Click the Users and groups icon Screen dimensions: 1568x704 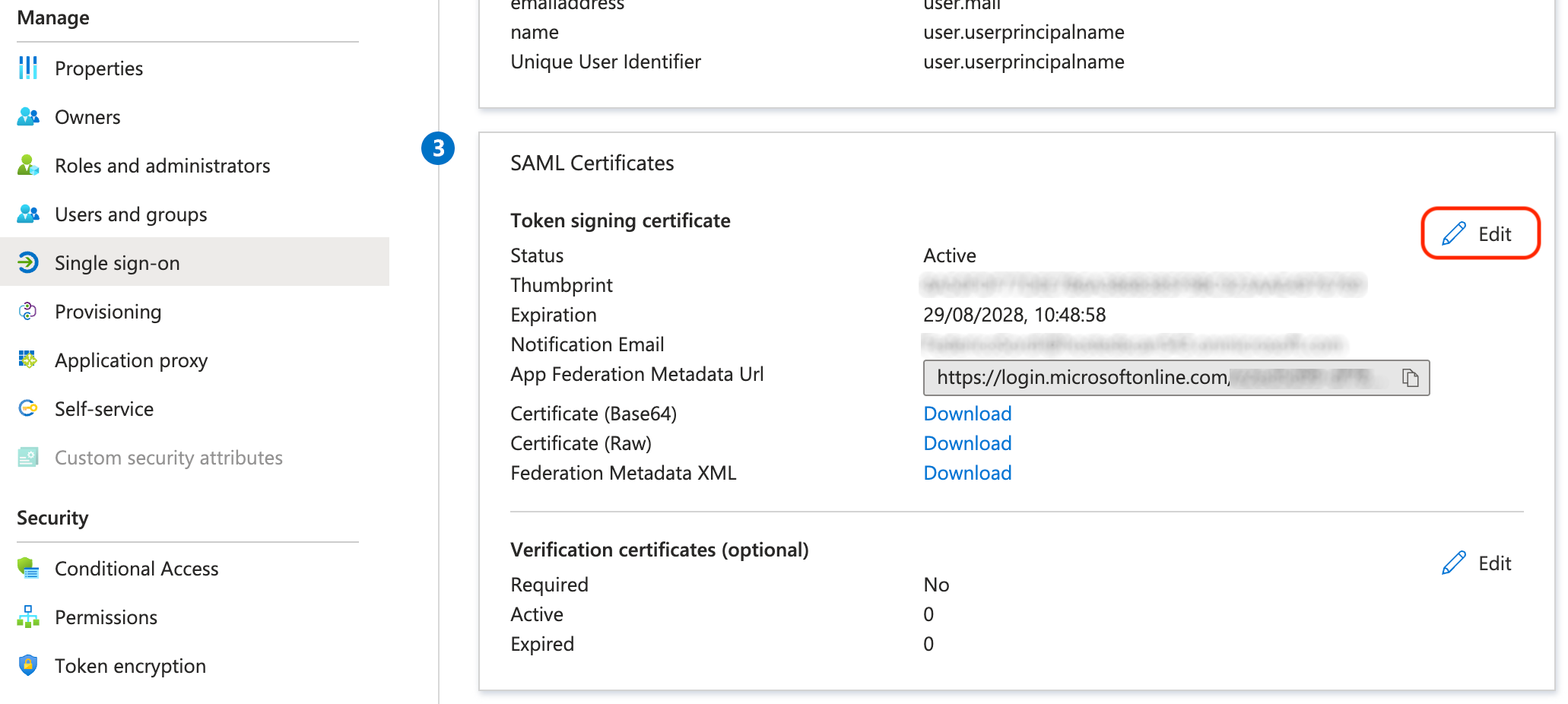pyautogui.click(x=28, y=214)
